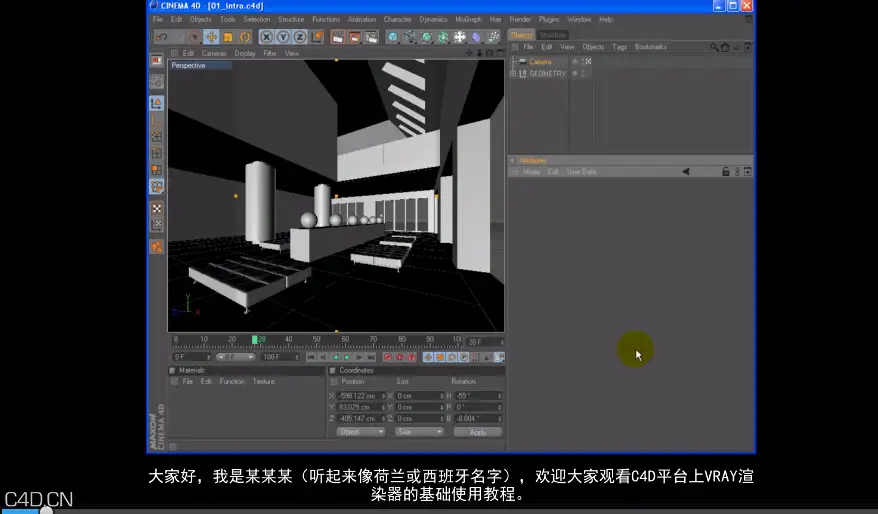The height and width of the screenshot is (514, 878).
Task: Choose the Live Selection arrow tool
Action: click(x=194, y=38)
